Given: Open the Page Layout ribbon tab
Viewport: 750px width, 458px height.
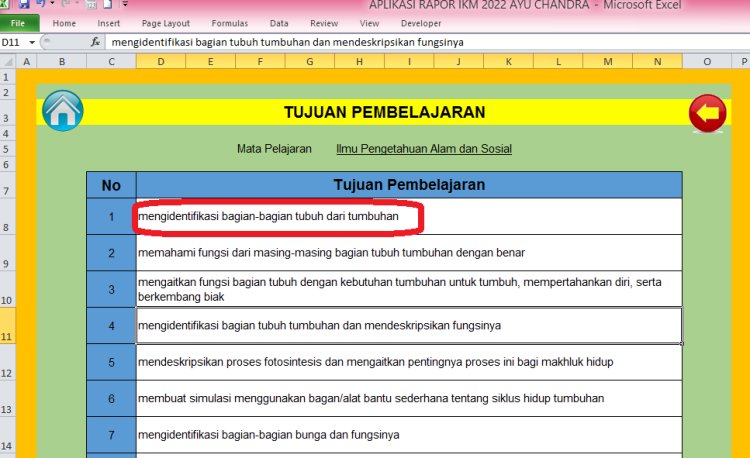Looking at the screenshot, I should pos(165,22).
